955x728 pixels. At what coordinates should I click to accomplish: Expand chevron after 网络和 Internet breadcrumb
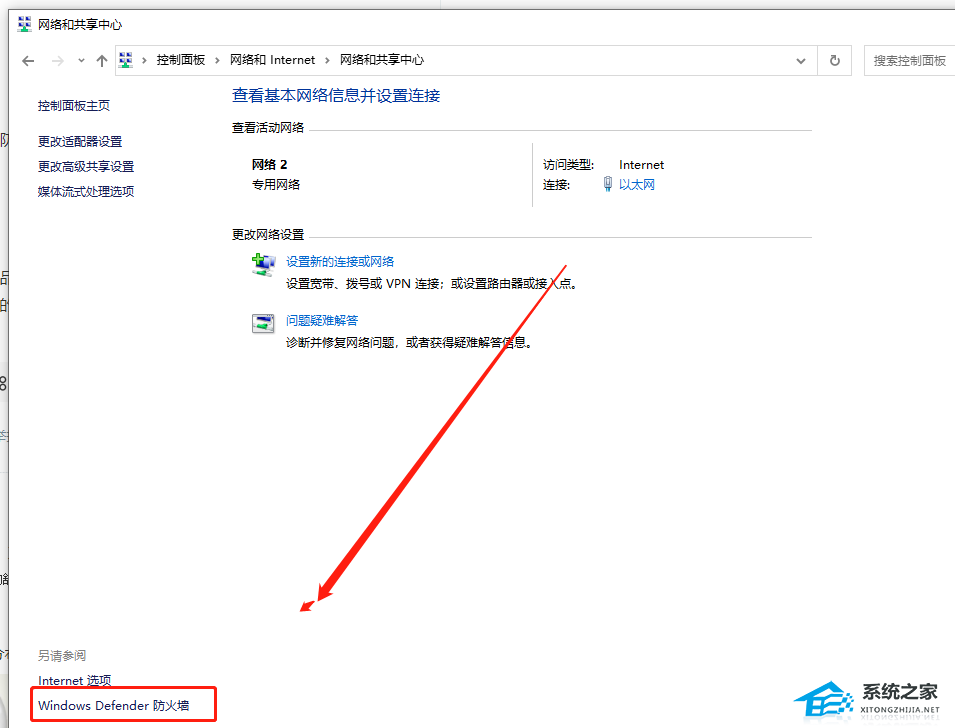pos(327,60)
